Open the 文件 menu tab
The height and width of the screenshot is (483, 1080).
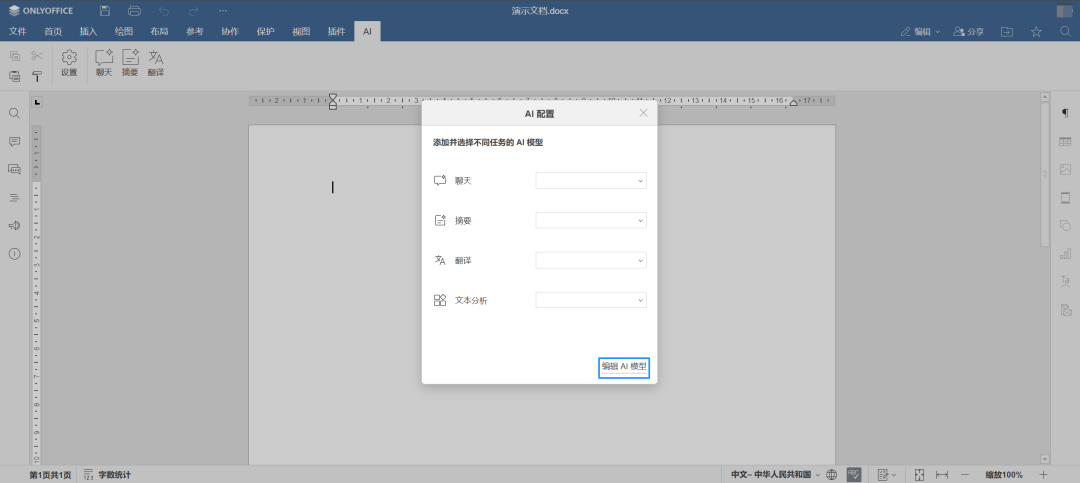coord(17,31)
